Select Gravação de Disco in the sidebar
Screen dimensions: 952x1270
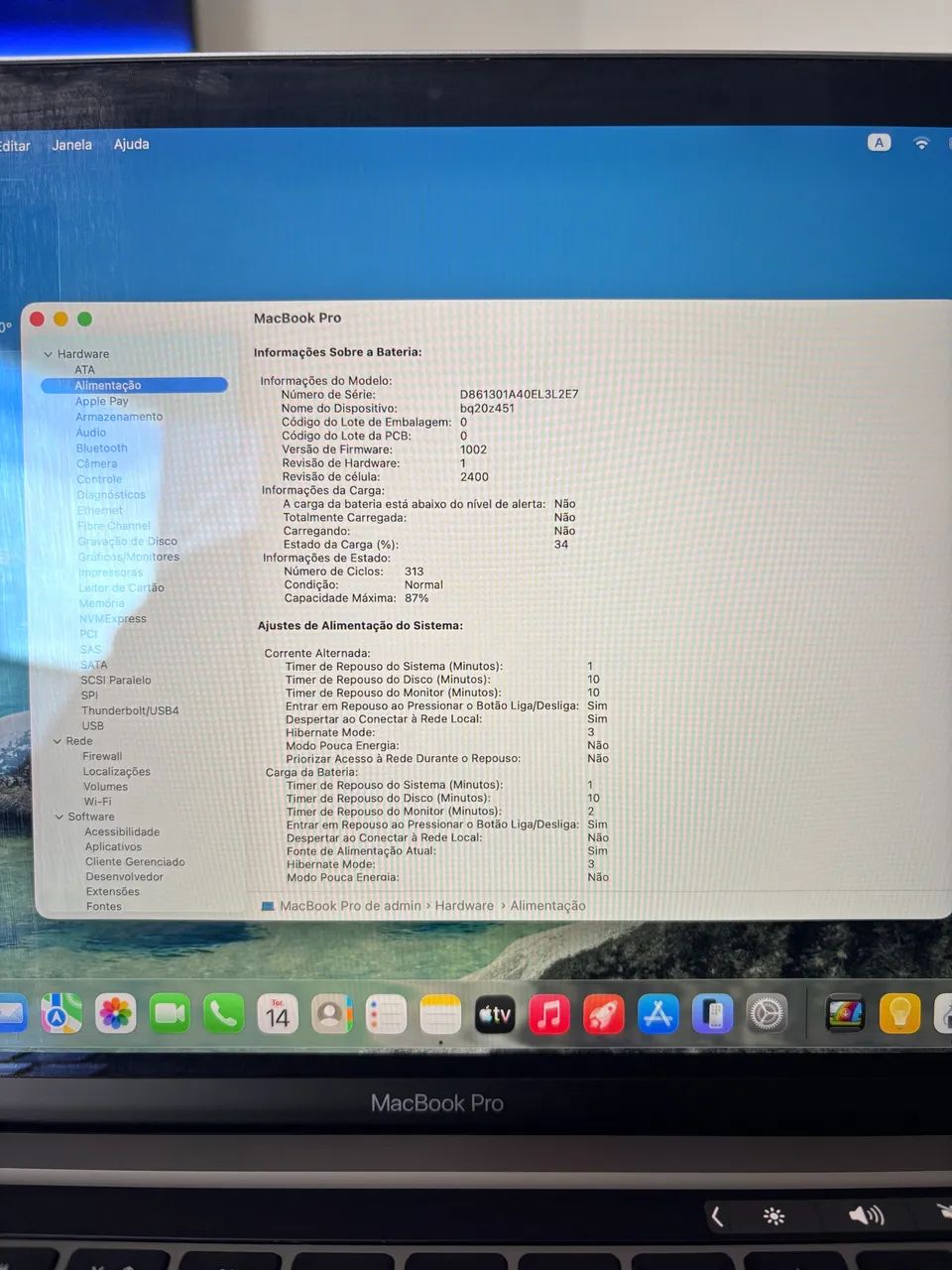tap(127, 541)
